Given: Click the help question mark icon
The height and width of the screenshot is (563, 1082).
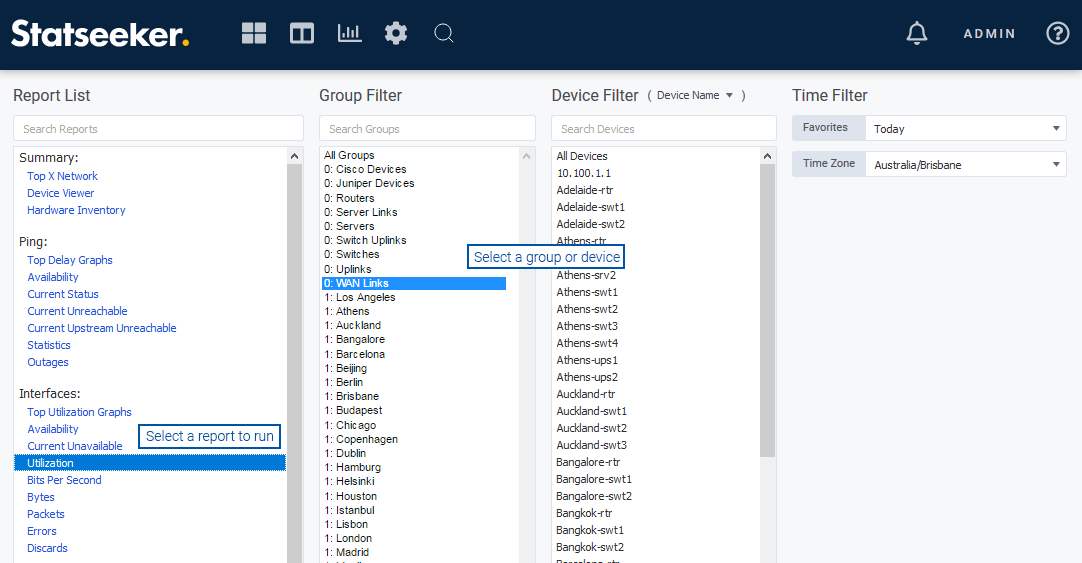Looking at the screenshot, I should pos(1057,33).
